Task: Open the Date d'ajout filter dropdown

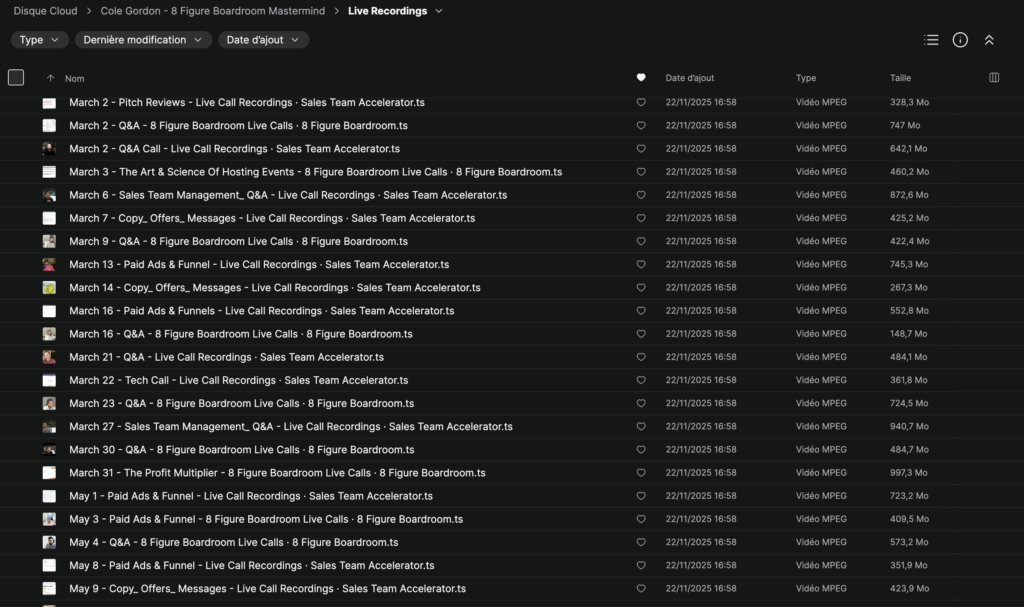Action: (x=263, y=40)
